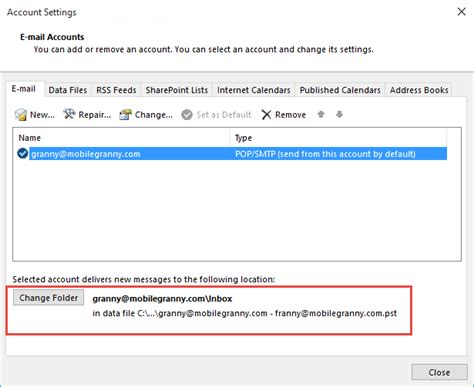Switch to the E-mail tab
This screenshot has width=474, height=387.
pos(24,89)
